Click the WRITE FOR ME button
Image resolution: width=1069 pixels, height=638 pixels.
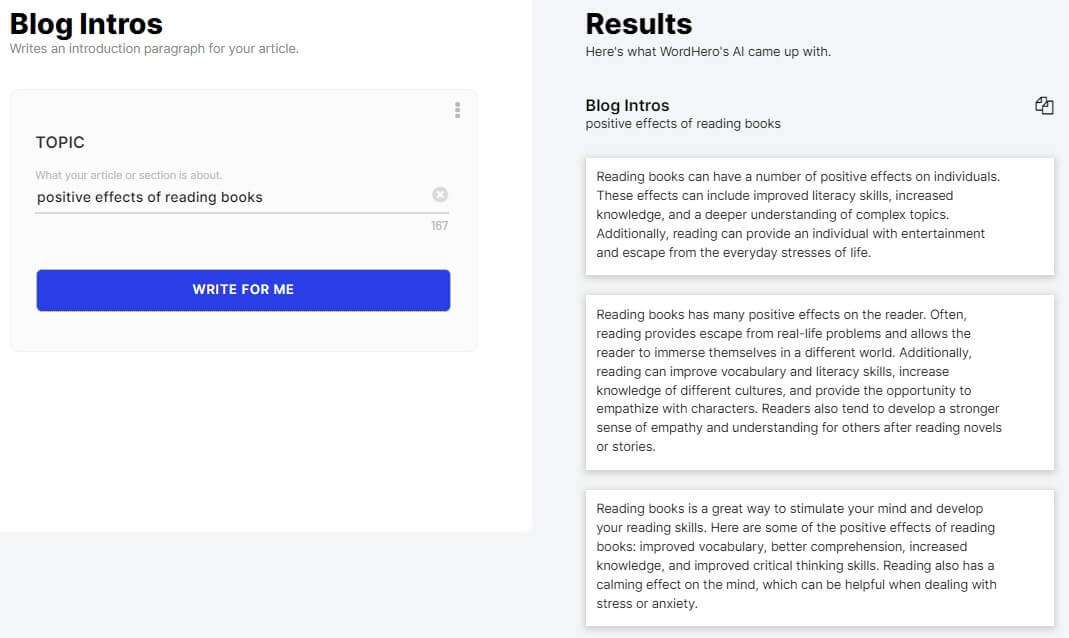[243, 289]
